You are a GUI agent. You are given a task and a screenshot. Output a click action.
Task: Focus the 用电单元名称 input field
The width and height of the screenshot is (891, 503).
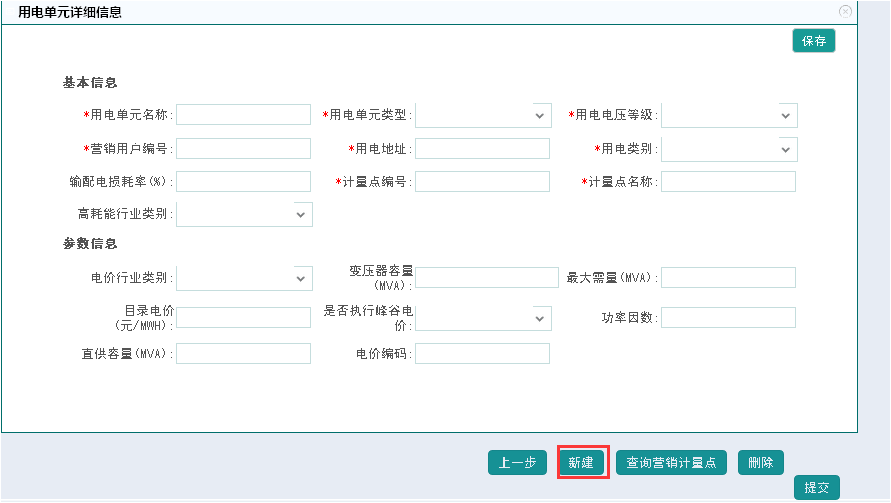coord(243,115)
